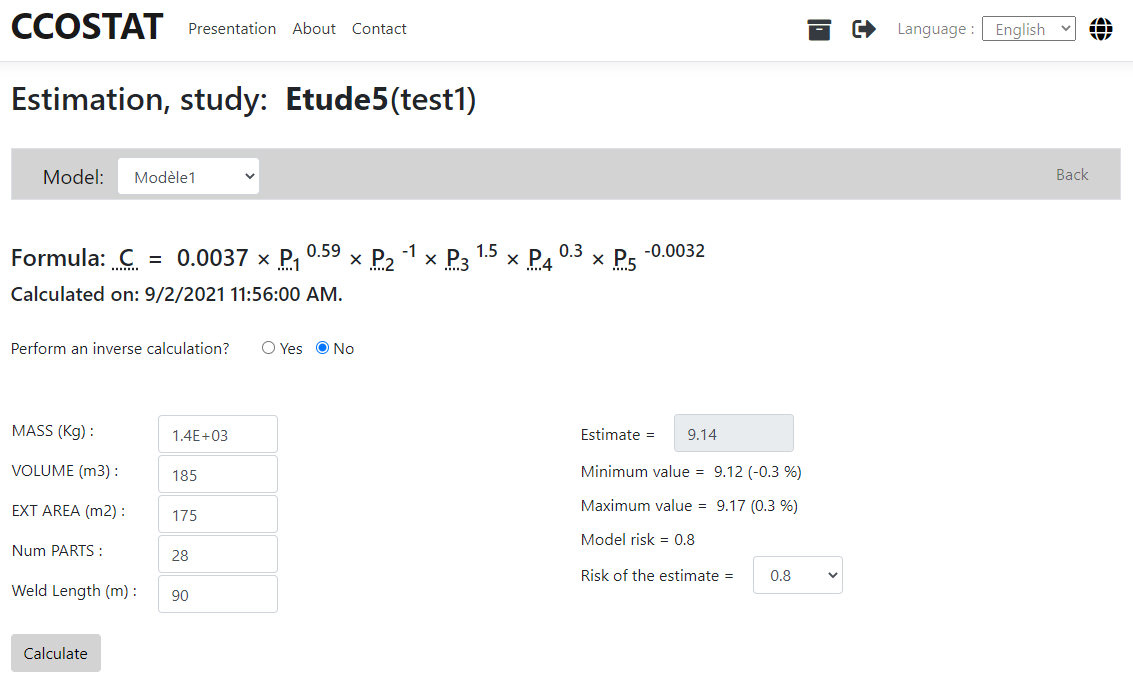Click the CCOSTAT logo
Image resolution: width=1133 pixels, height=682 pixels.
(87, 28)
